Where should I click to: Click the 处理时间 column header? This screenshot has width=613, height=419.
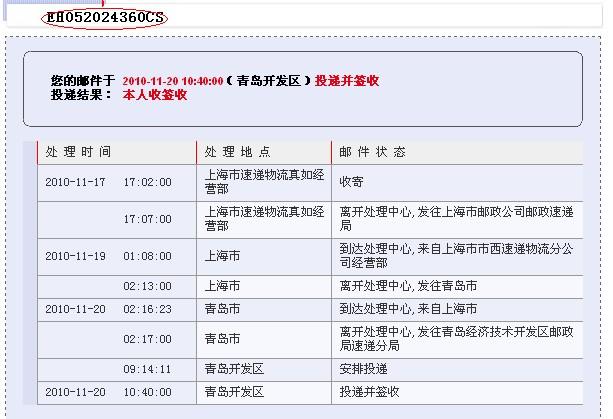pyautogui.click(x=78, y=152)
